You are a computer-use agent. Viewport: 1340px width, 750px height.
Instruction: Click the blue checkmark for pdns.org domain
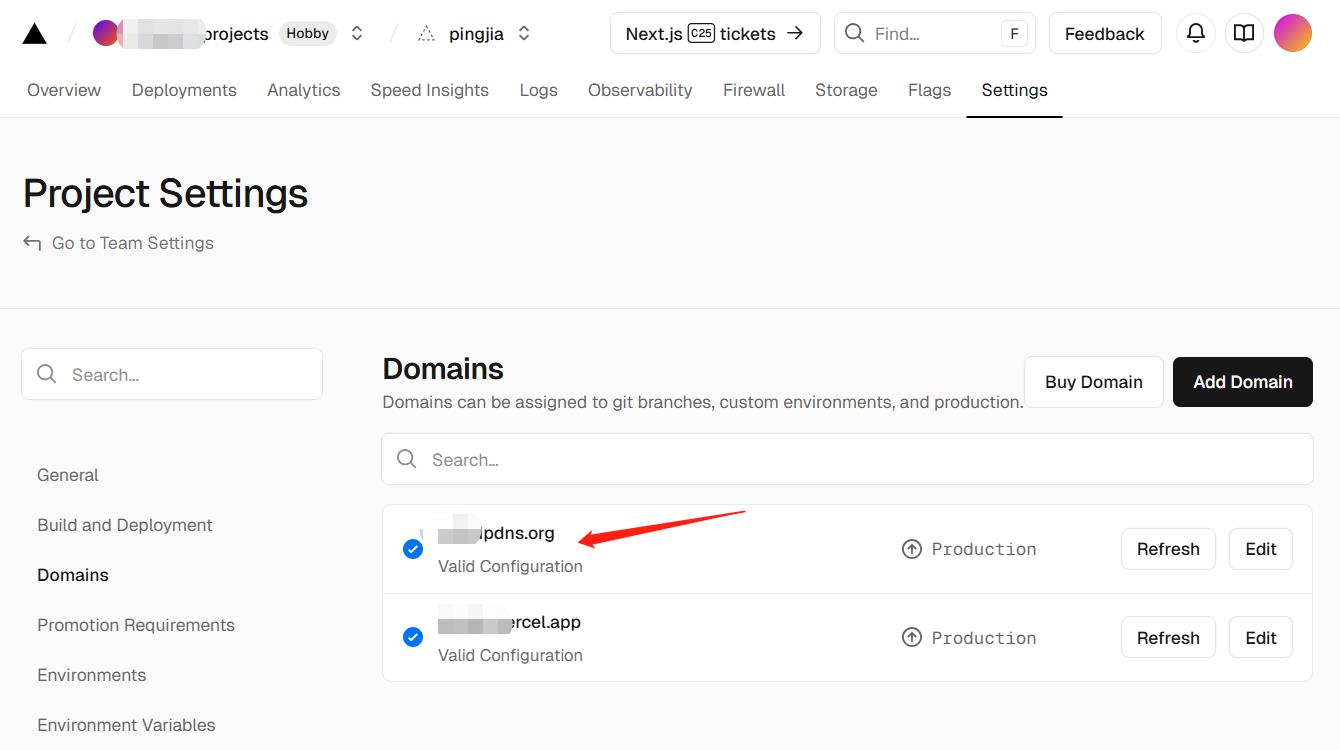[x=412, y=549]
